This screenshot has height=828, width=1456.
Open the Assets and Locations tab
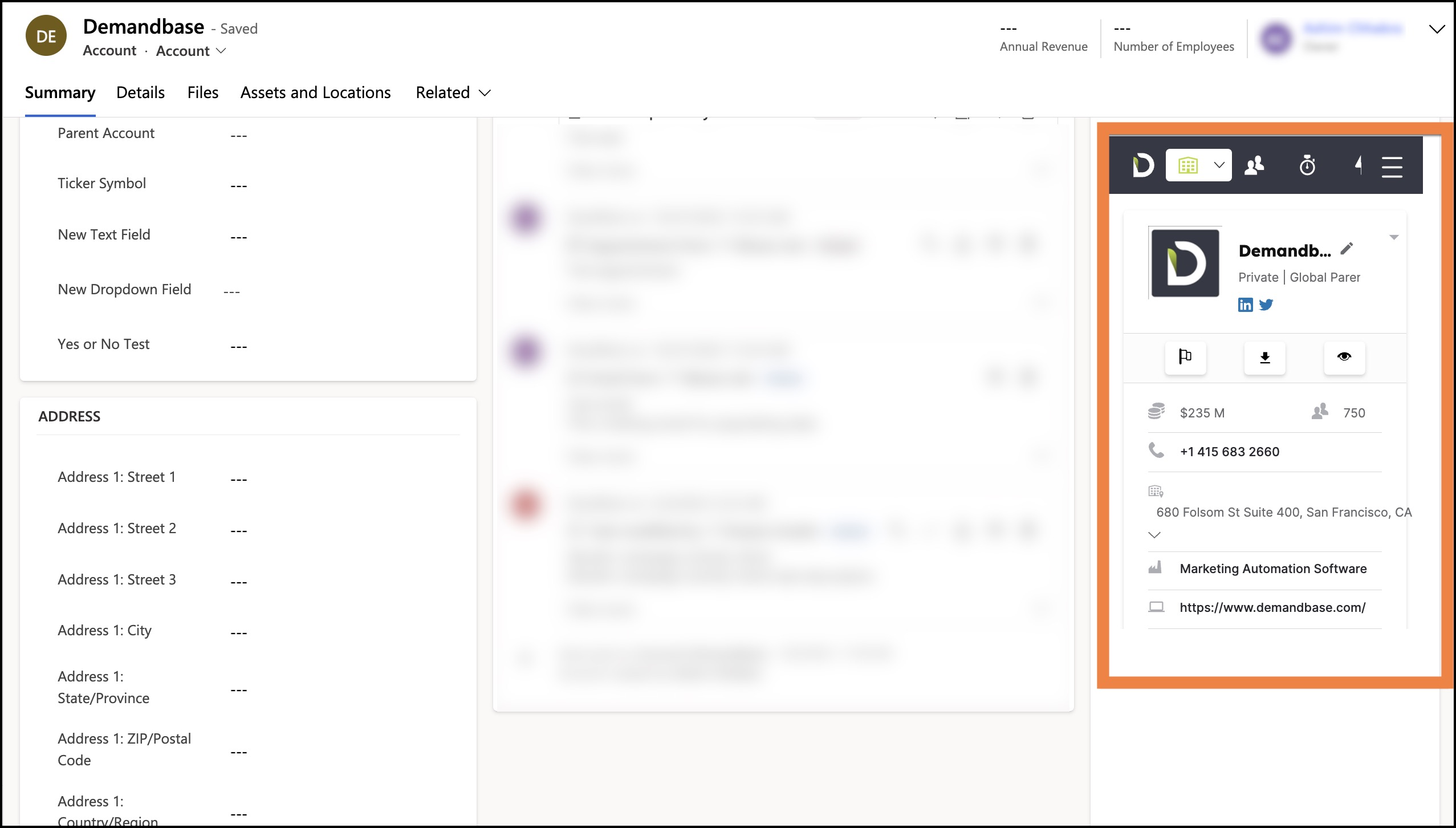(x=315, y=93)
